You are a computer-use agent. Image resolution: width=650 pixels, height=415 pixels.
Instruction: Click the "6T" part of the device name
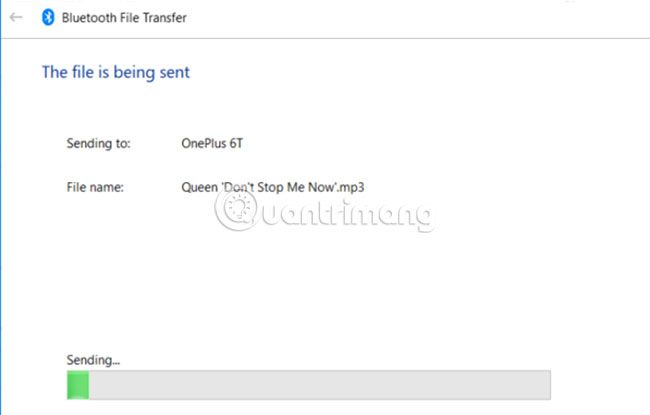click(235, 143)
